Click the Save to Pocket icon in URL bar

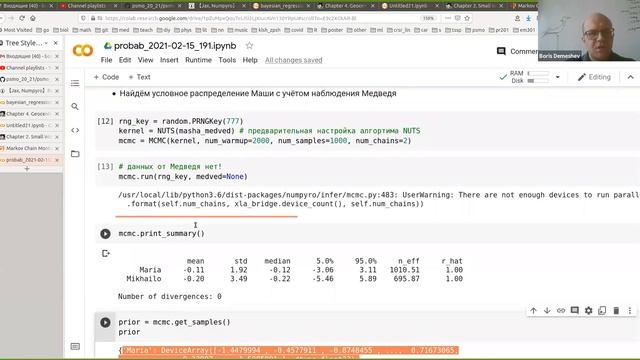pos(458,18)
